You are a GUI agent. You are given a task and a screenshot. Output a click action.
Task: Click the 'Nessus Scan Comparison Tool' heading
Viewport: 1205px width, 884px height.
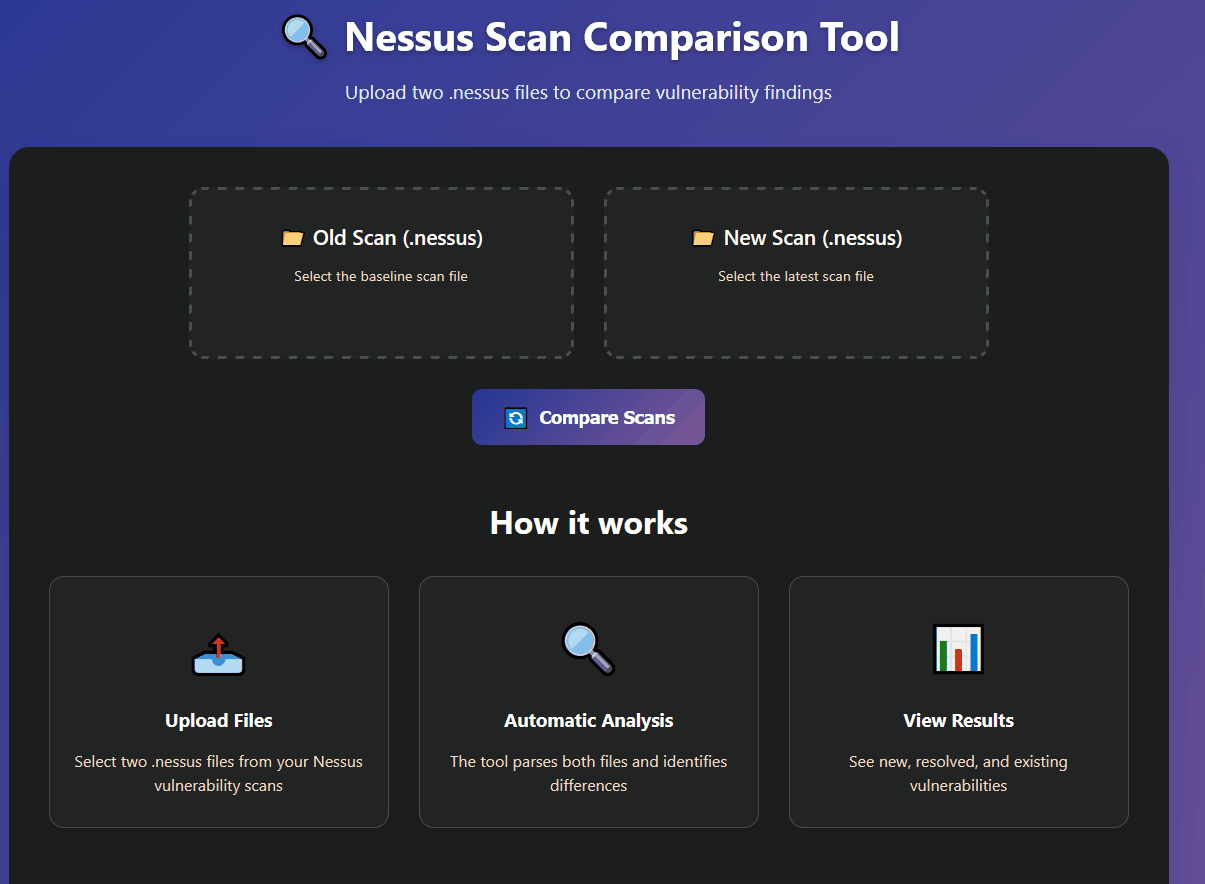tap(622, 38)
